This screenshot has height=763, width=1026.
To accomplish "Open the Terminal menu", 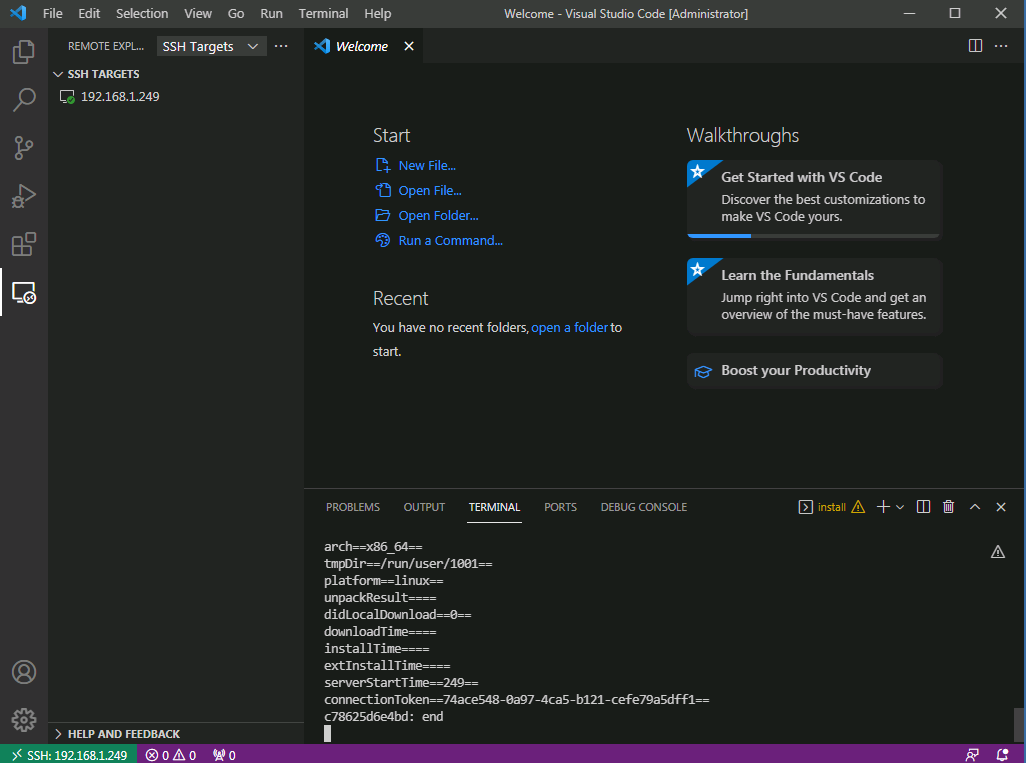I will (323, 13).
